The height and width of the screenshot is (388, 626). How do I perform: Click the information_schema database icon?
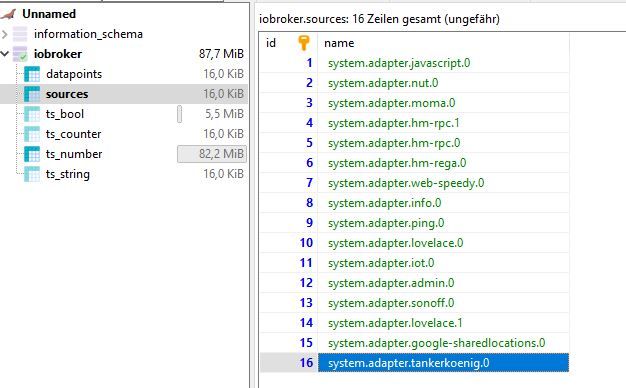[x=20, y=34]
